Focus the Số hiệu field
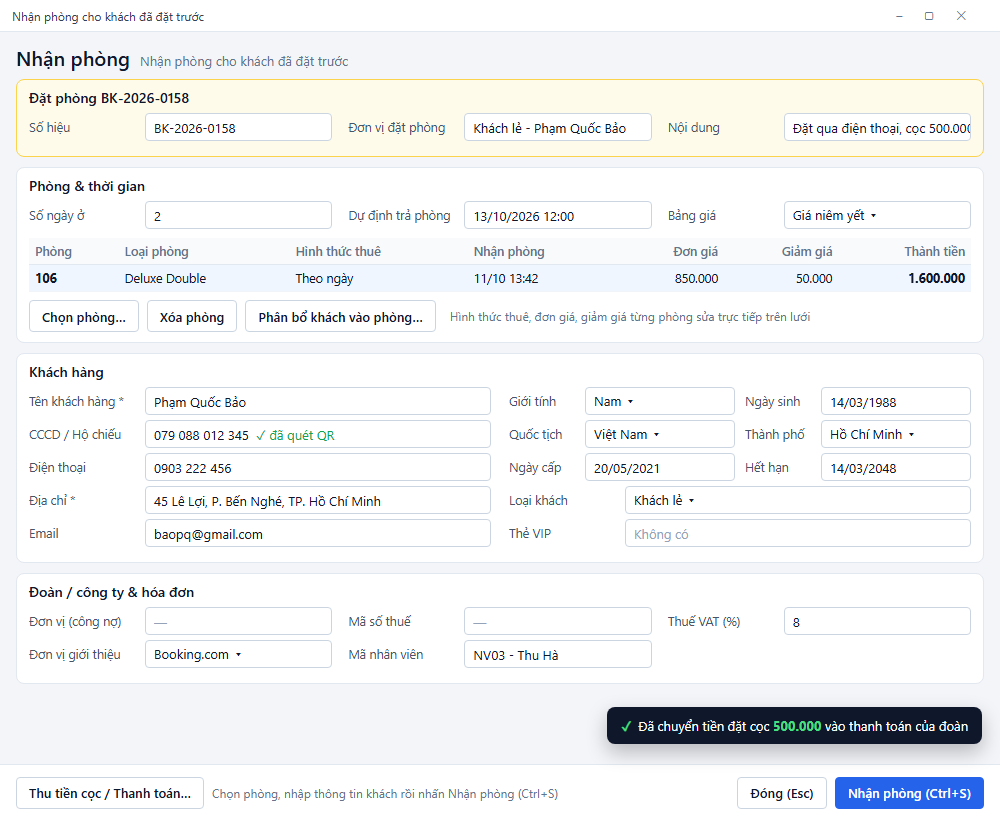Viewport: 1000px width, 820px height. pos(238,128)
